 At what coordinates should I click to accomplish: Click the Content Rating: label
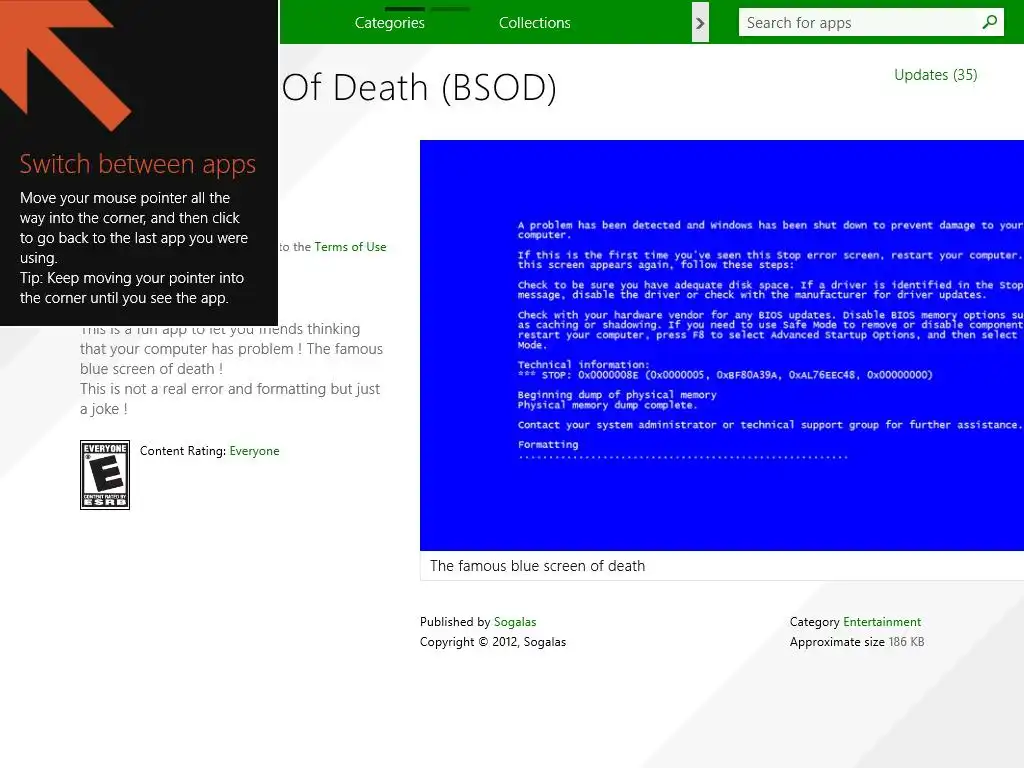coord(183,451)
